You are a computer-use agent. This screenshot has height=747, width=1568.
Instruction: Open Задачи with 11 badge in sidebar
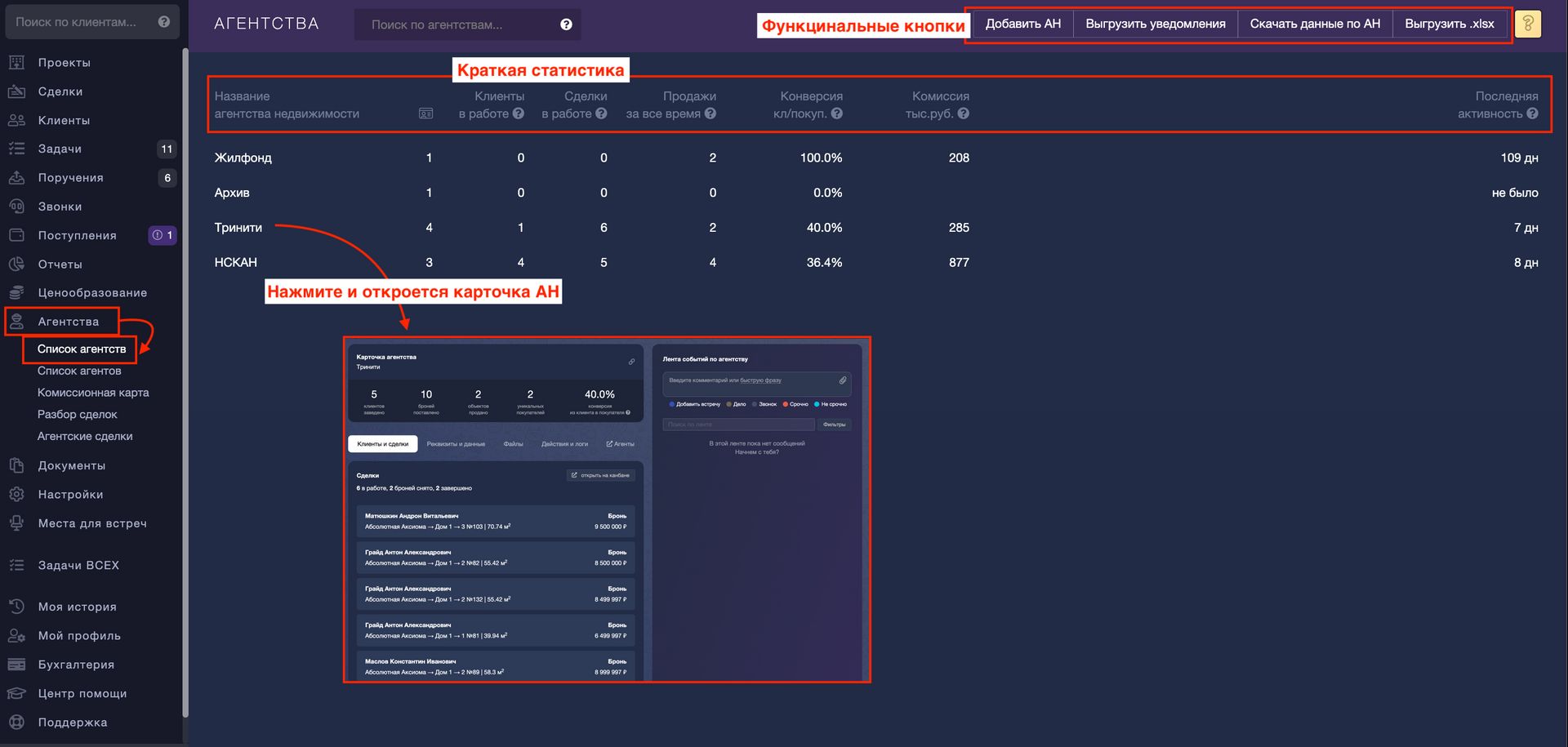tap(60, 149)
